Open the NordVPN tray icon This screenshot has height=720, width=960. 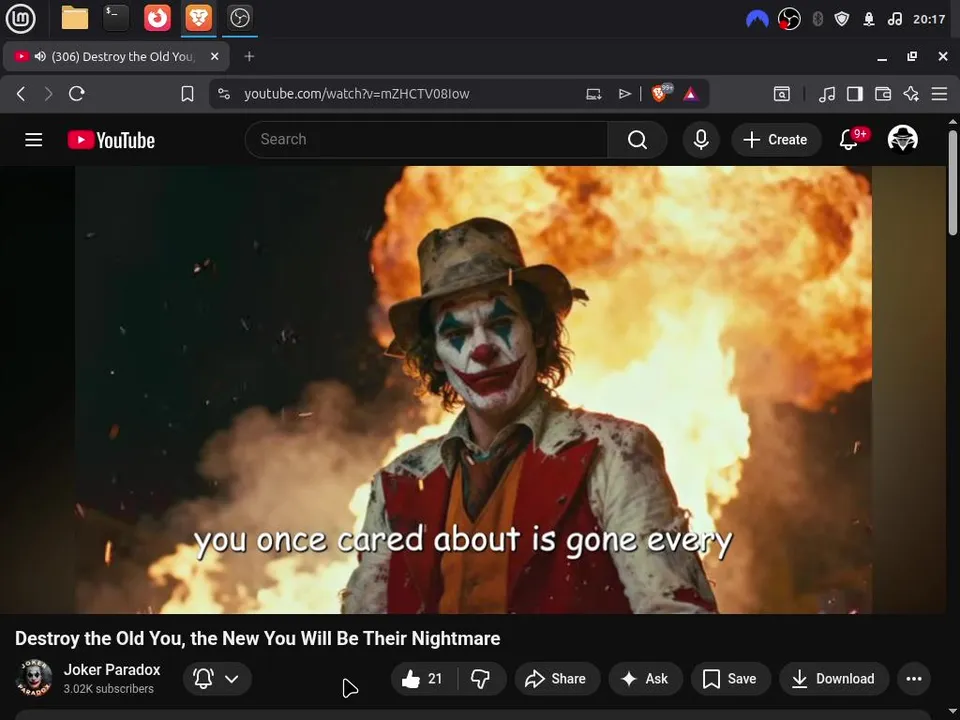[757, 20]
